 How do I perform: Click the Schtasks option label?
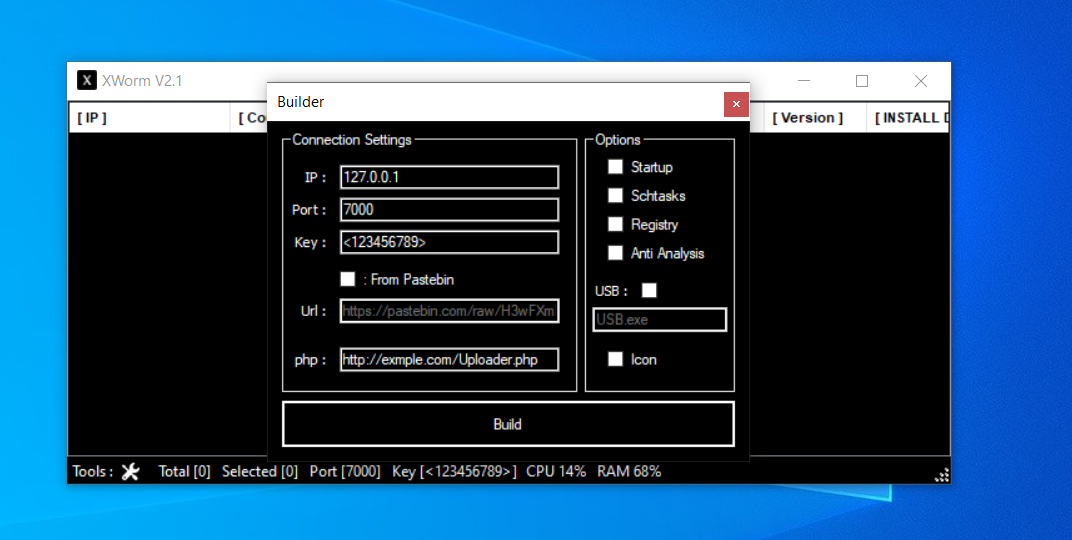pos(658,195)
